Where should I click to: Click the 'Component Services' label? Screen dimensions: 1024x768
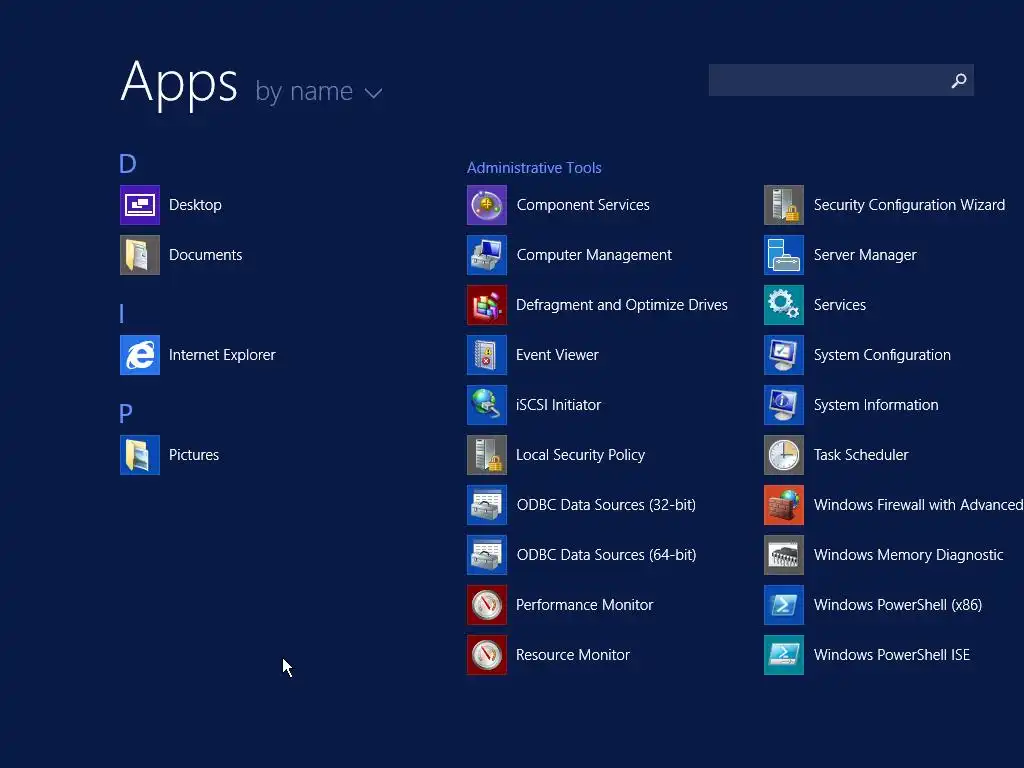coord(583,205)
